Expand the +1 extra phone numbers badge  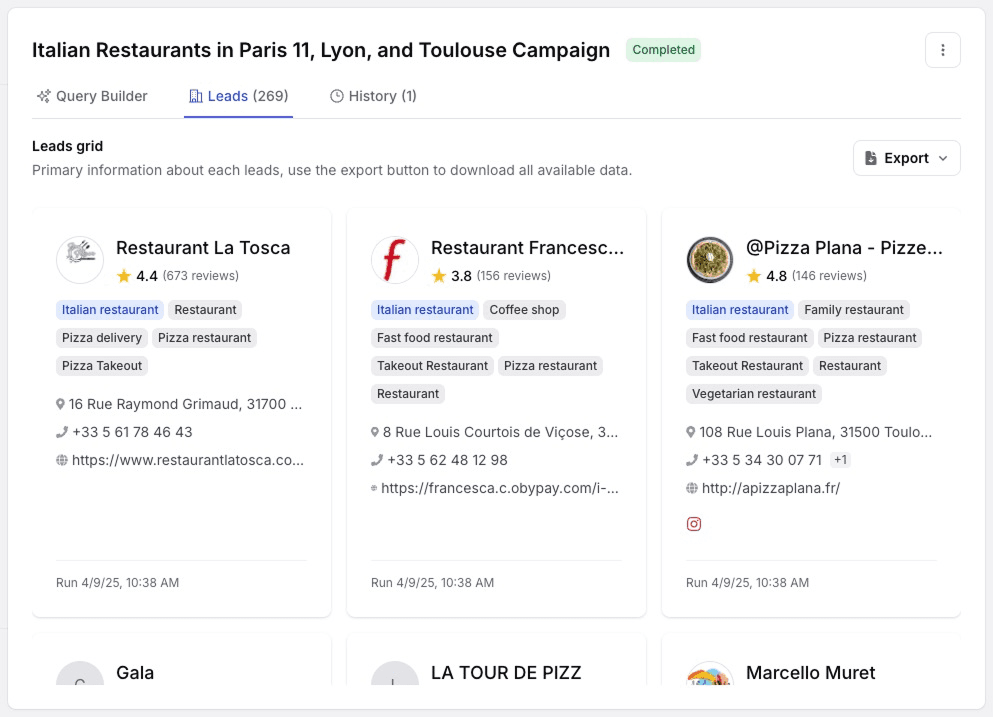(x=843, y=460)
